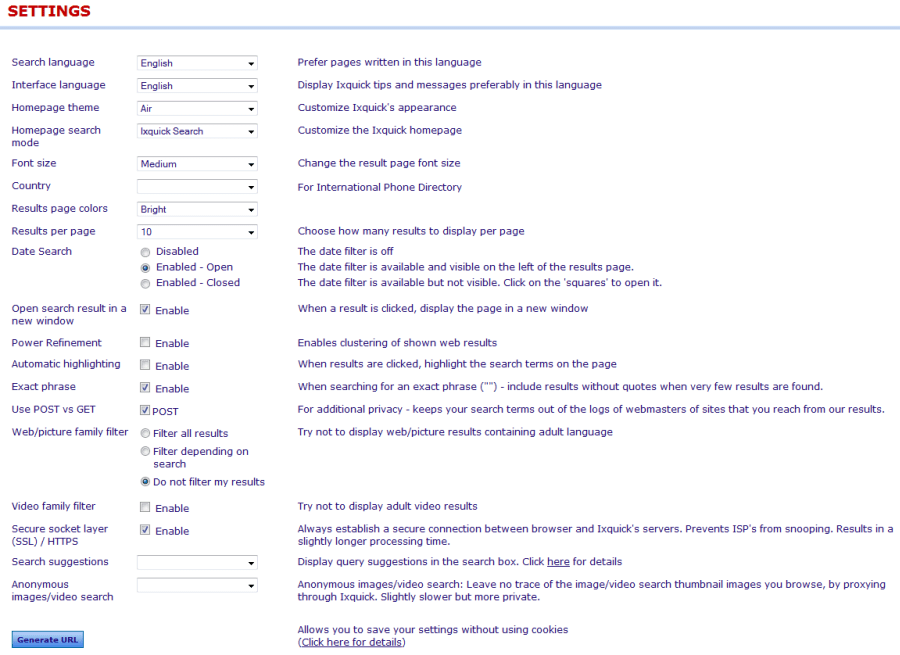Open the empty Country dropdown
This screenshot has height=655, width=900.
point(197,187)
